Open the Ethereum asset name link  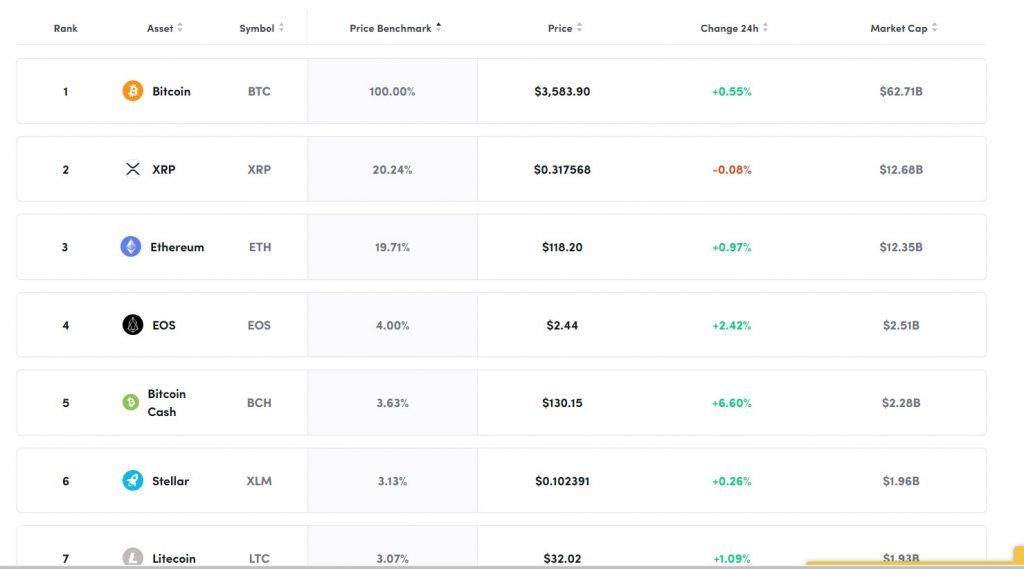tap(177, 247)
